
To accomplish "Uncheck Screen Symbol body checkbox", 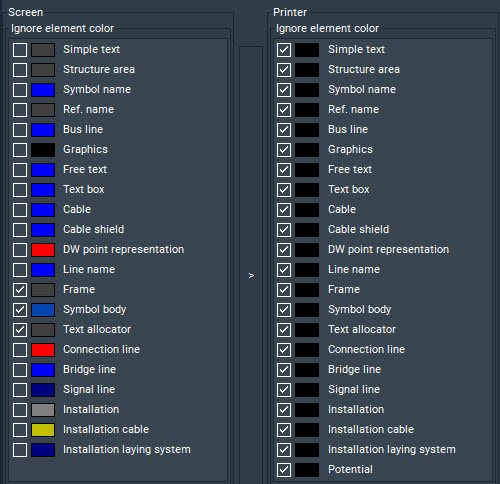I will (20, 310).
